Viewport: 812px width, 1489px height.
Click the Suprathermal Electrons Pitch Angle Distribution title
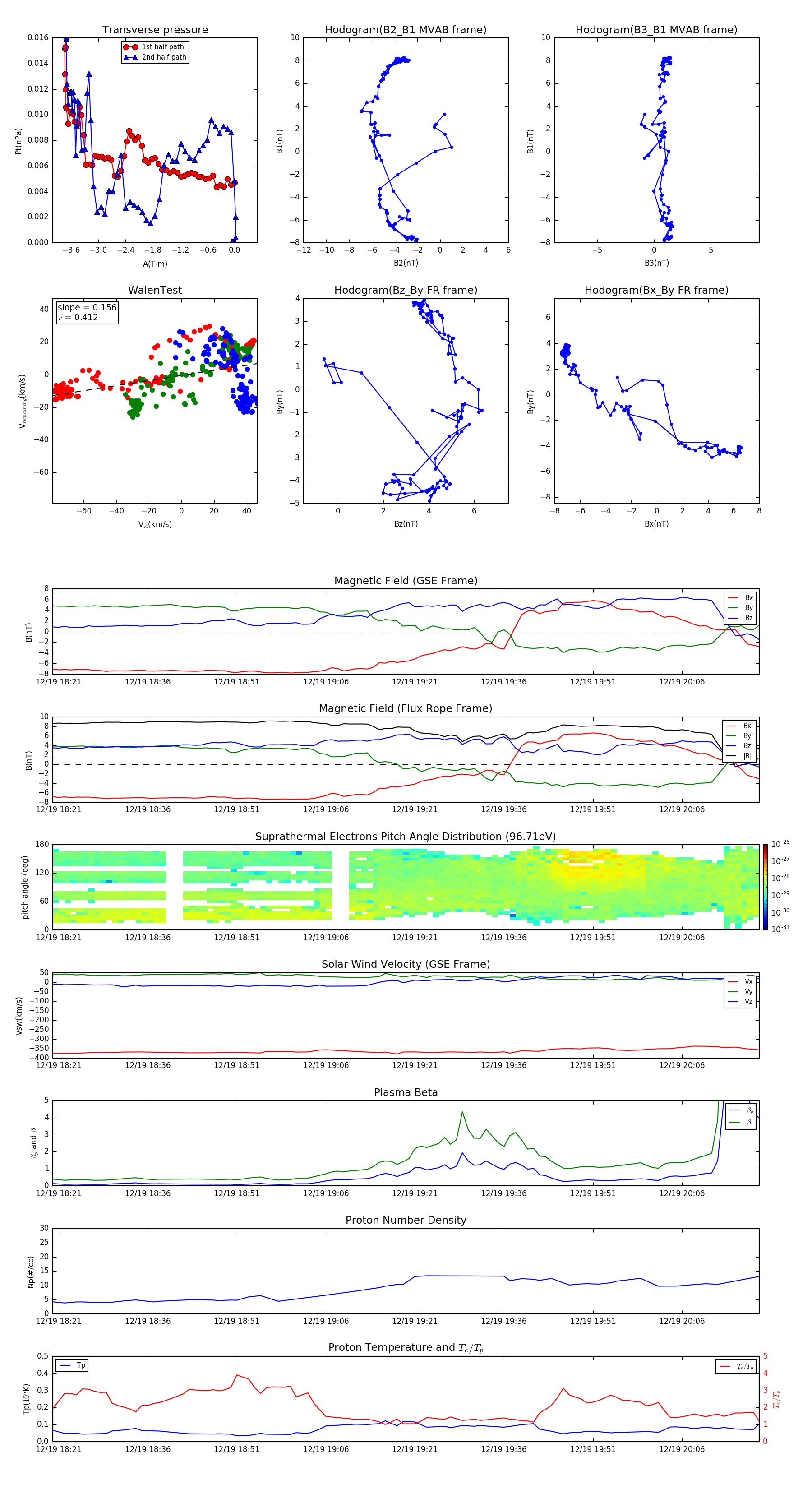pos(406,837)
